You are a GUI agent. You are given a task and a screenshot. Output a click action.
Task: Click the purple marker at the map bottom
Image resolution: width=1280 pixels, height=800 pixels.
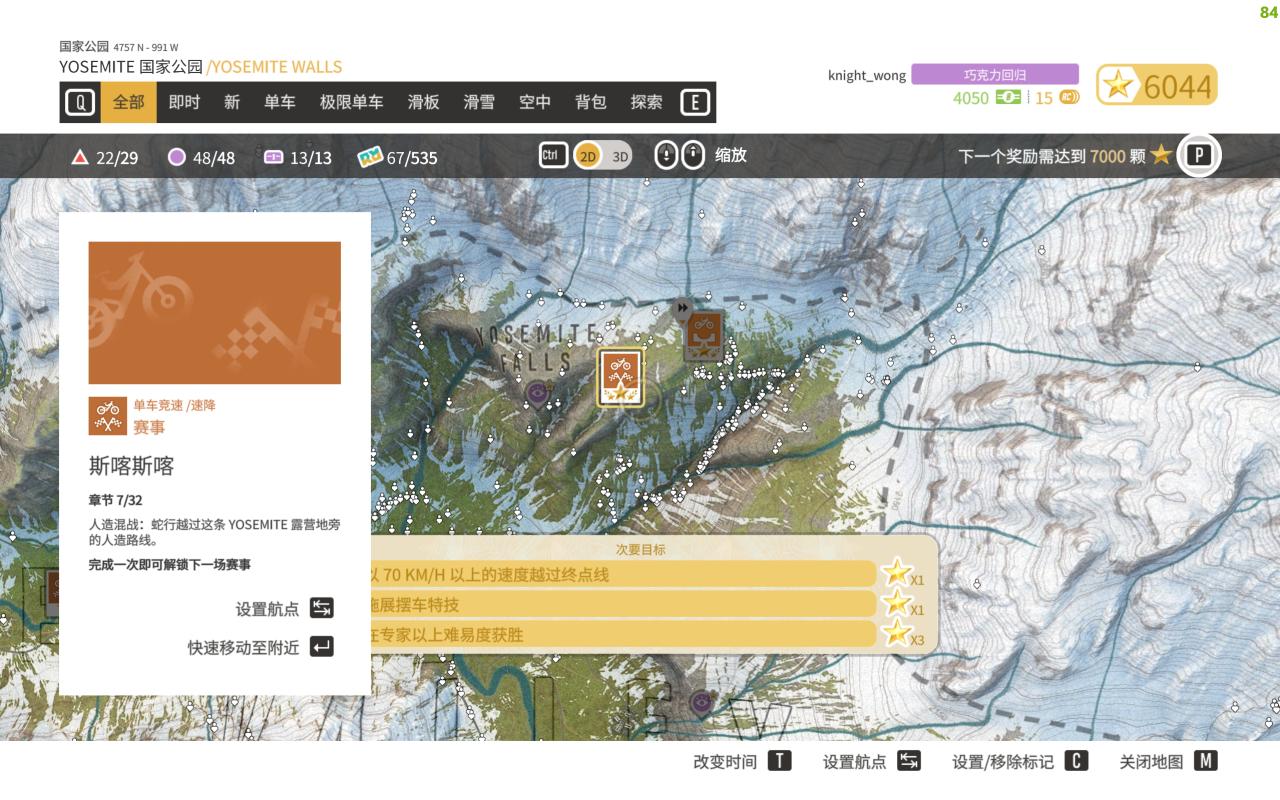[x=701, y=703]
